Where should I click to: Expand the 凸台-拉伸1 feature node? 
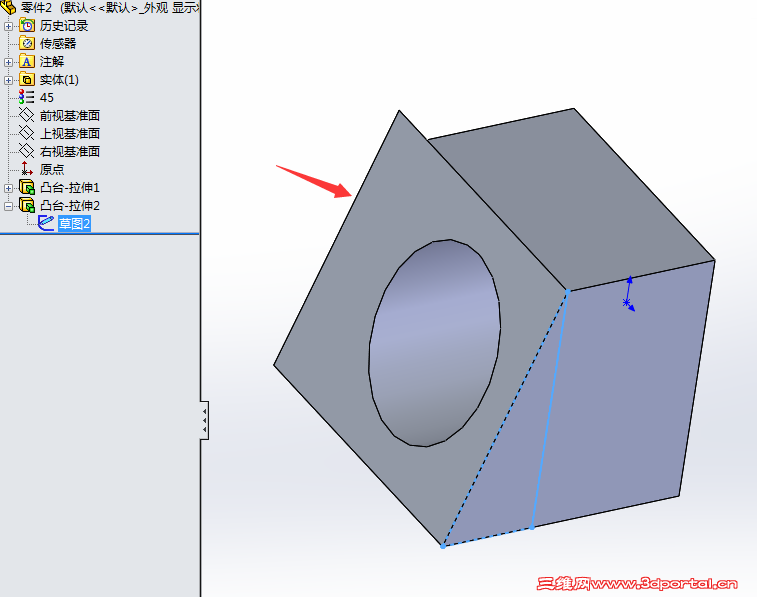(x=8, y=188)
